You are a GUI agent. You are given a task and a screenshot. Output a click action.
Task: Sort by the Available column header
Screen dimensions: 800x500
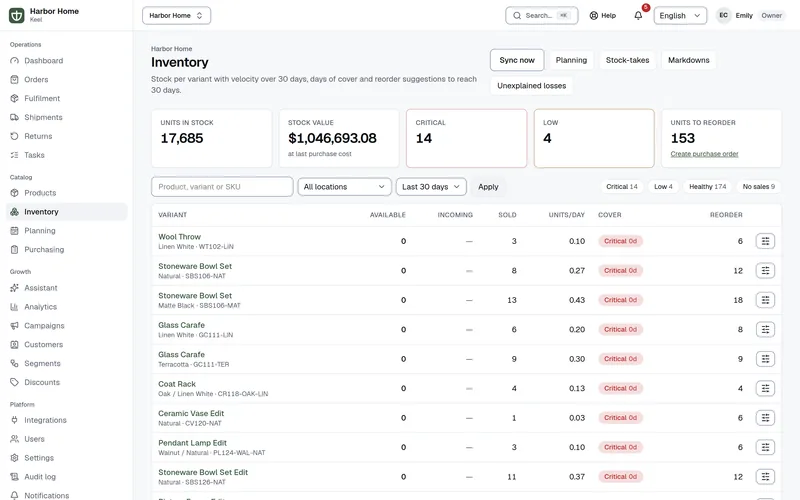(388, 215)
